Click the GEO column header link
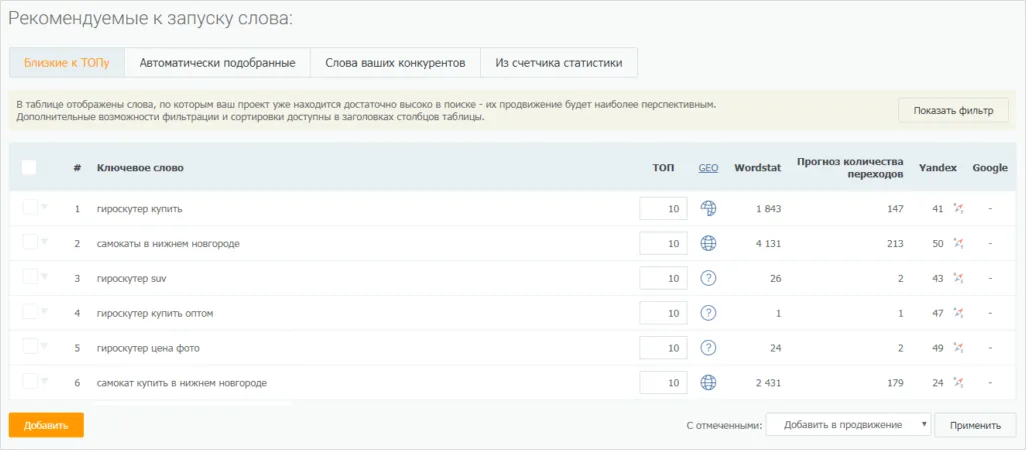 coord(708,168)
